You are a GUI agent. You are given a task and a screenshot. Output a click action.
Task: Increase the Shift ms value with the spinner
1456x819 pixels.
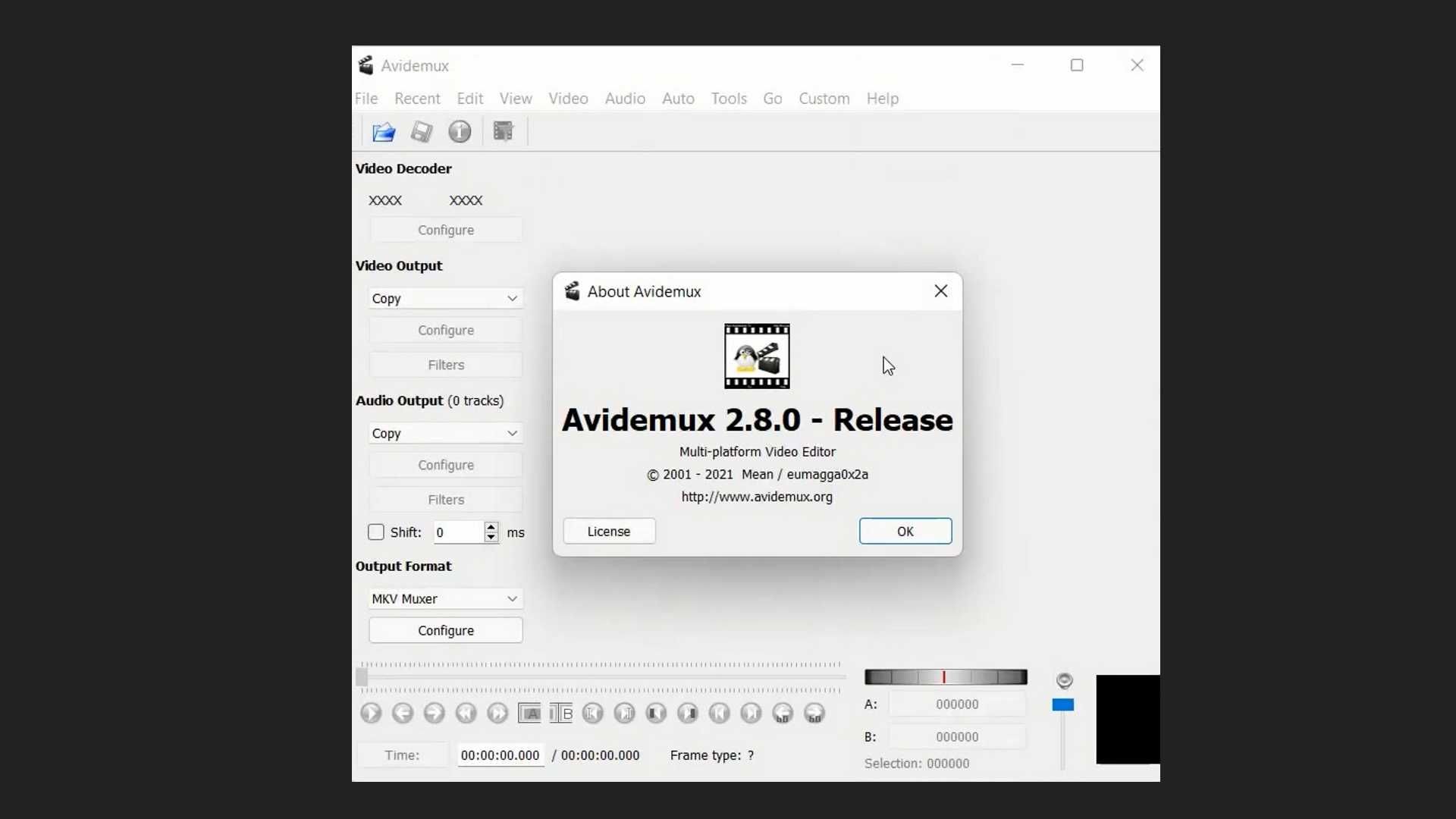(491, 527)
